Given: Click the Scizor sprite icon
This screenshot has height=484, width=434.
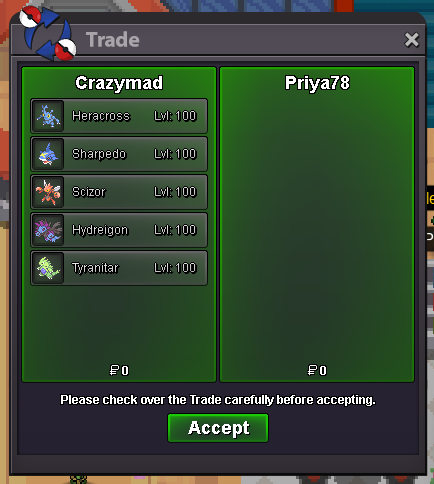Looking at the screenshot, I should [48, 192].
